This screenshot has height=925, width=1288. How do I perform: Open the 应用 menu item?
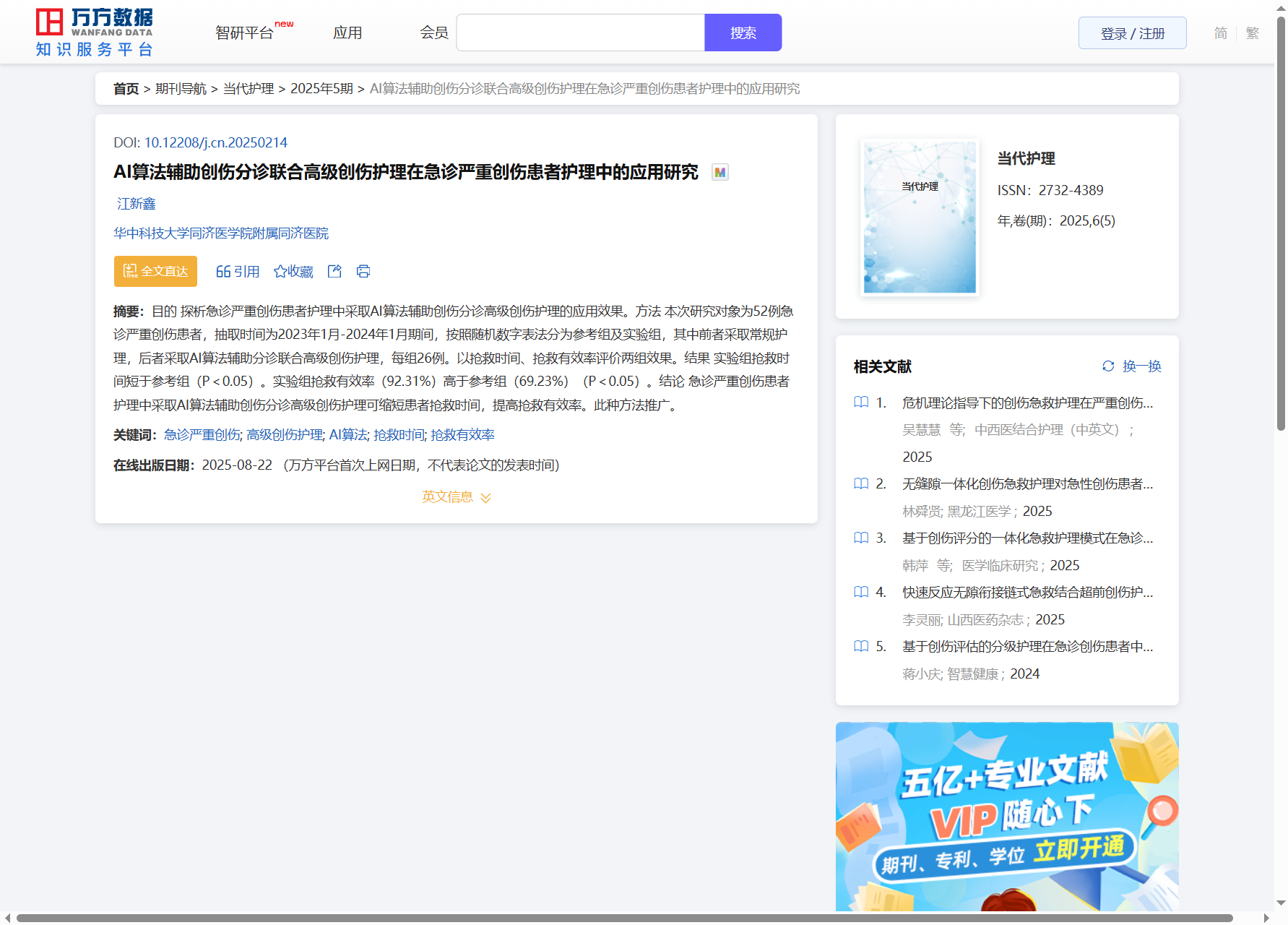point(347,33)
